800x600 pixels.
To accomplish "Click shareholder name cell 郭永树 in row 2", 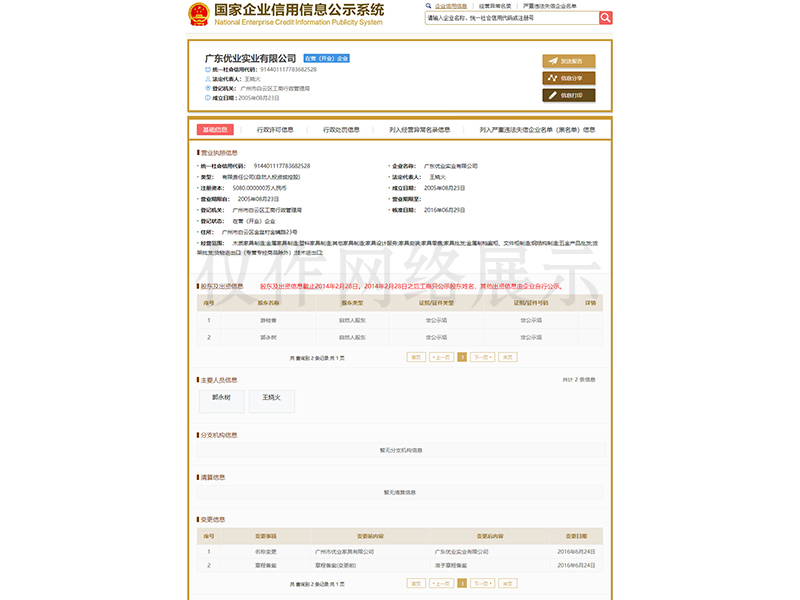I will [268, 338].
